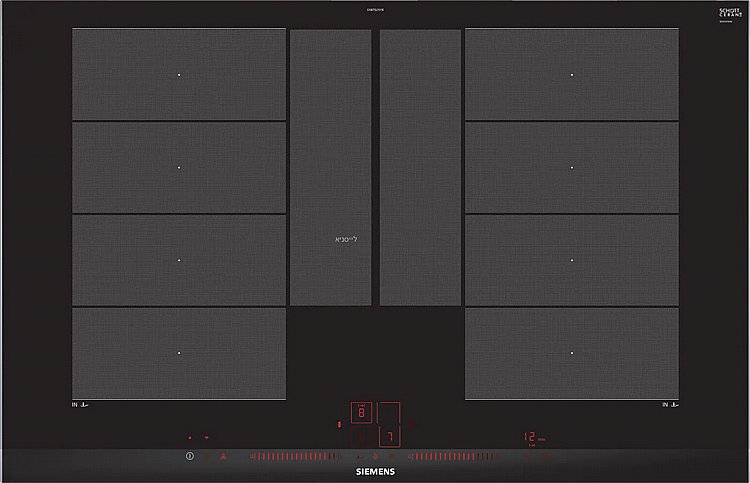Select the dim lower-left zone box
750x483 pixels.
pos(361,437)
